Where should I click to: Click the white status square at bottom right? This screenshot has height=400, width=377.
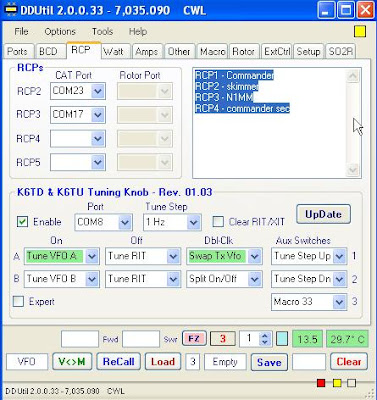[352, 383]
